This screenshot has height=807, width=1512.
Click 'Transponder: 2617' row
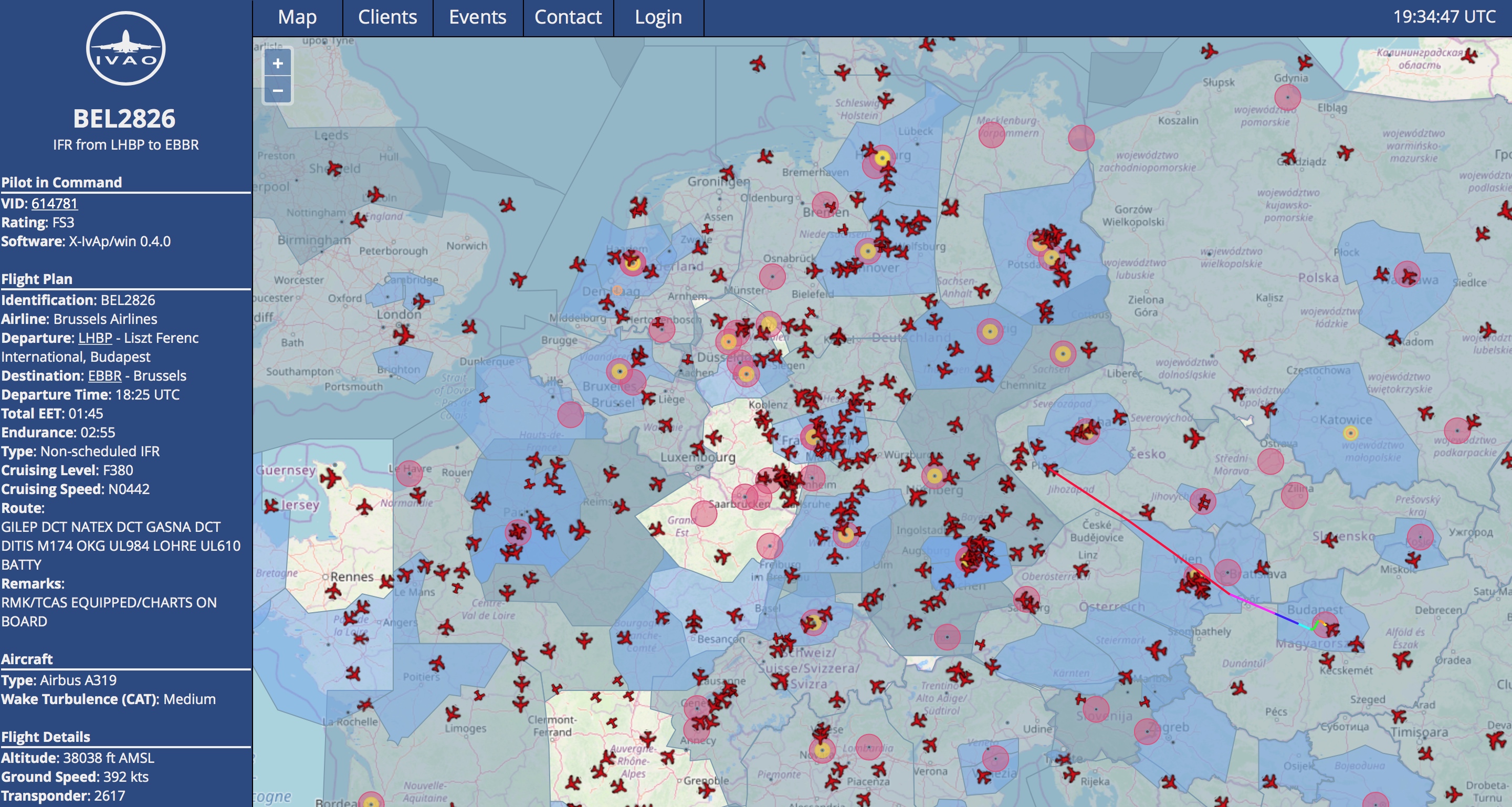63,796
